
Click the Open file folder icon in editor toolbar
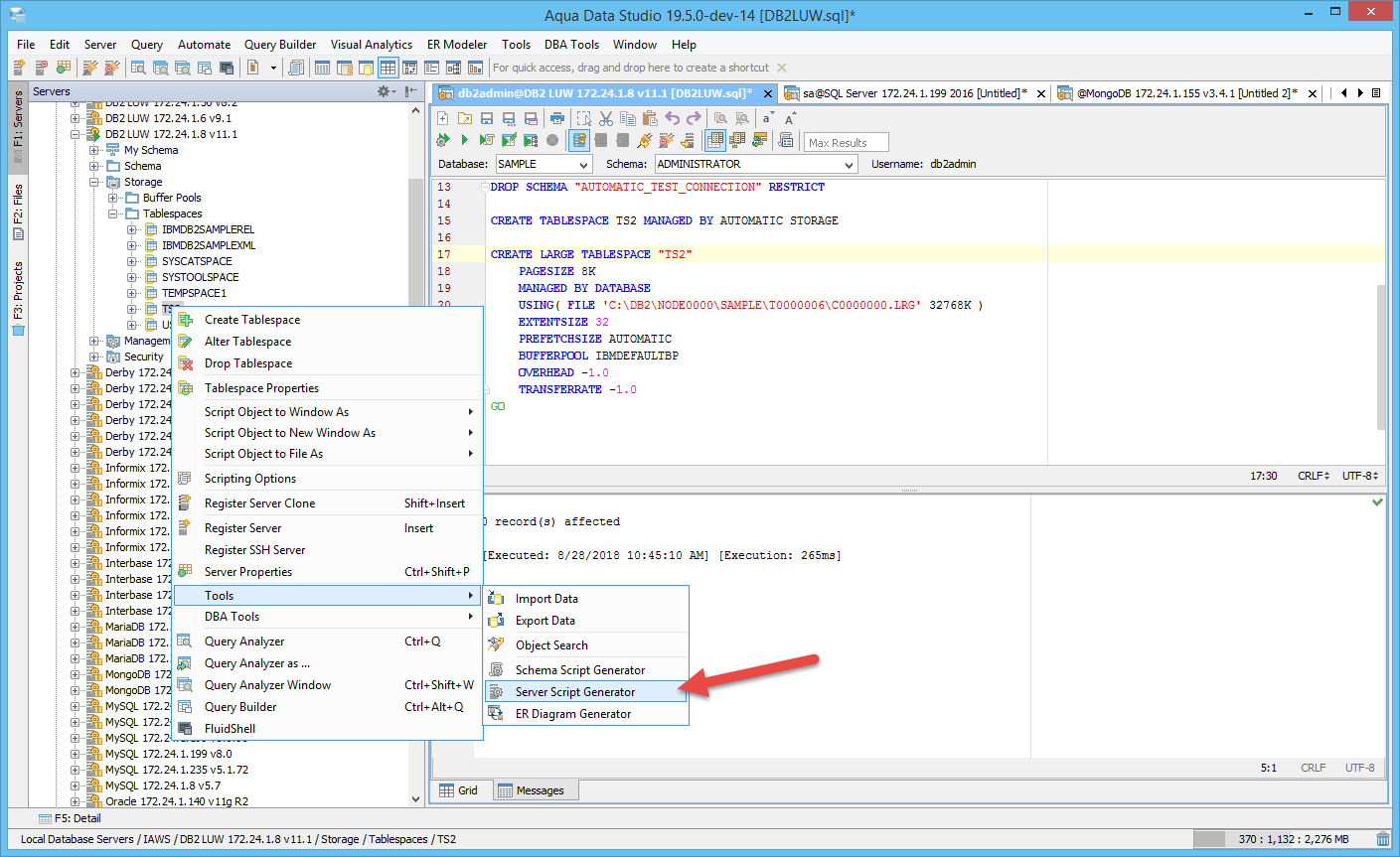pos(465,118)
